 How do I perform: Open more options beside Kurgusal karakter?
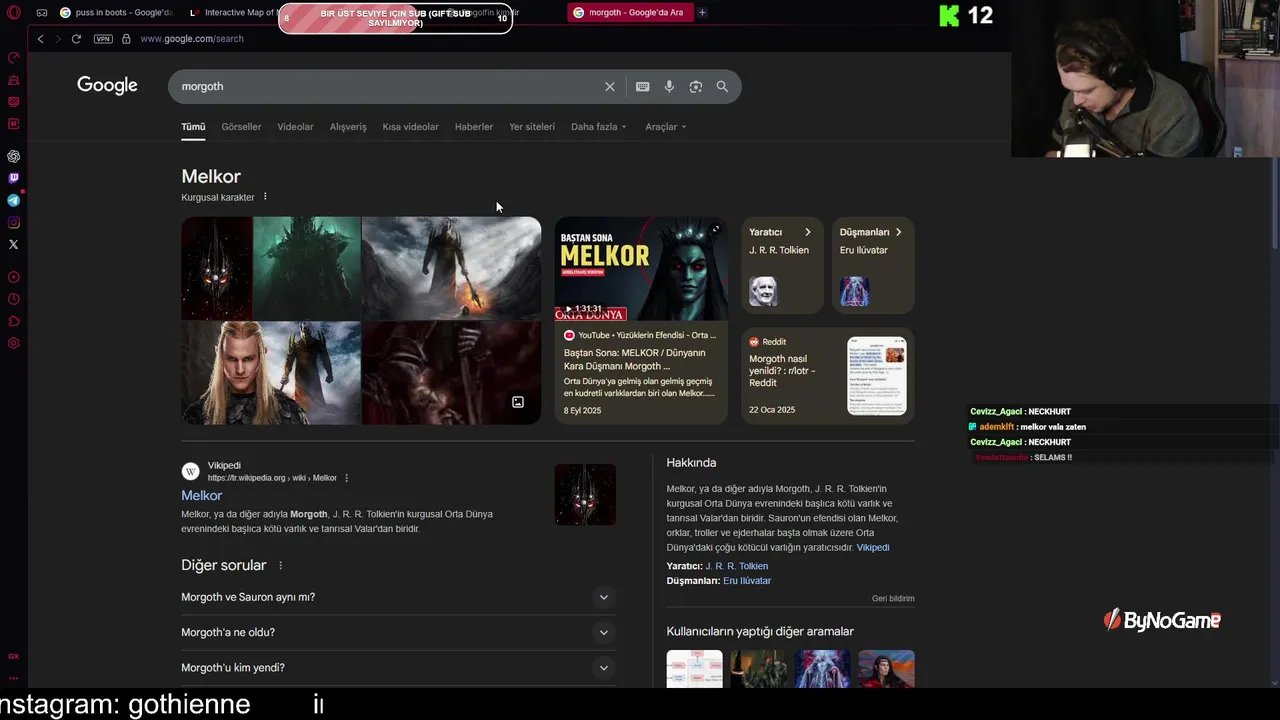(265, 197)
